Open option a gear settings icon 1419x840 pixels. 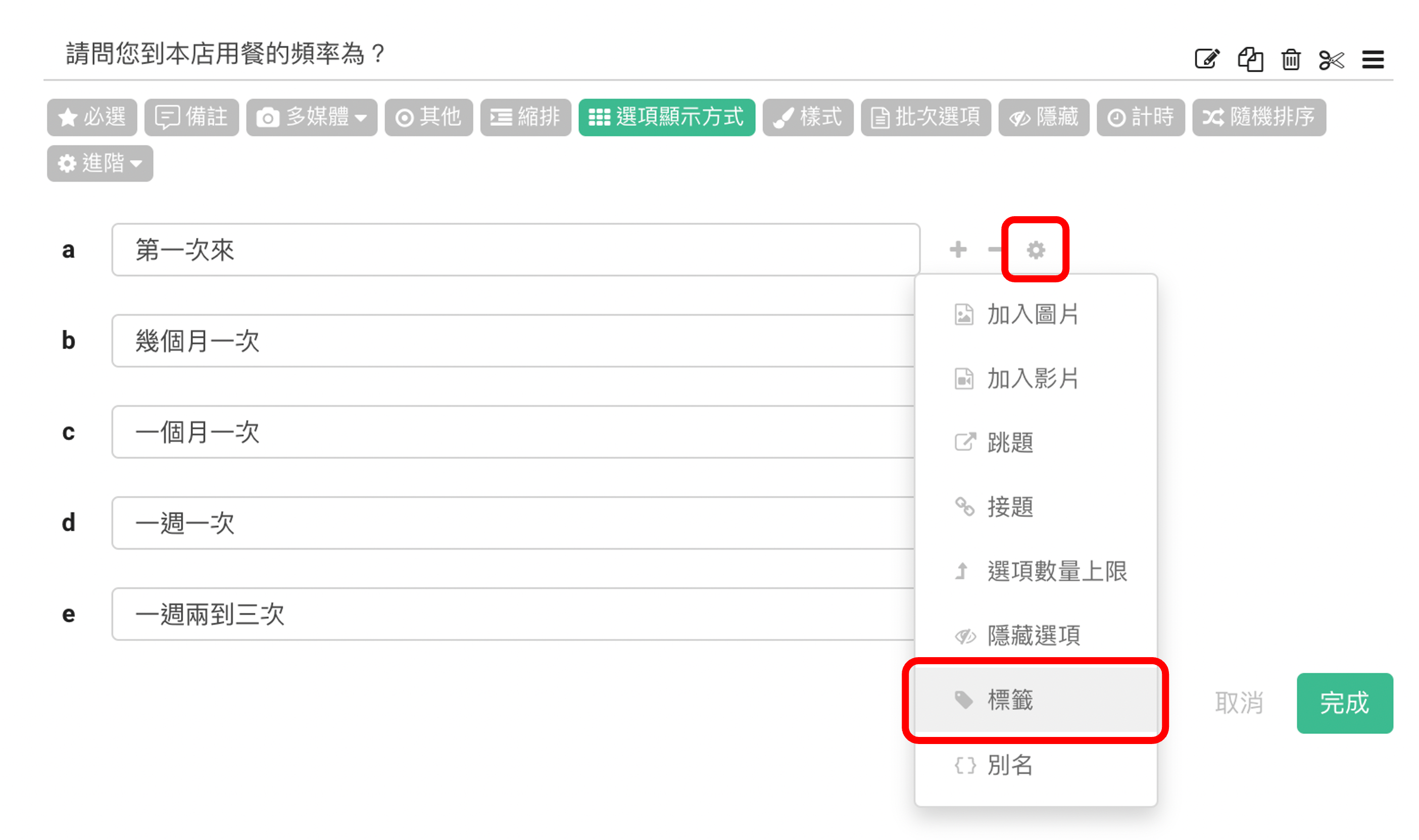pyautogui.click(x=1035, y=250)
